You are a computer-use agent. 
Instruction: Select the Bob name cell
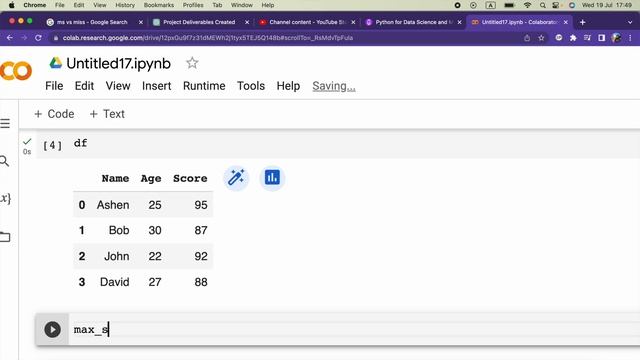119,230
